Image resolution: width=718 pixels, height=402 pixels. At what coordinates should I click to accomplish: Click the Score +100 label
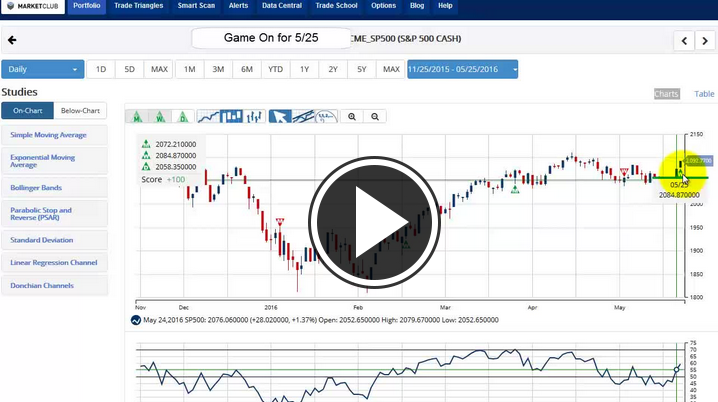(163, 179)
